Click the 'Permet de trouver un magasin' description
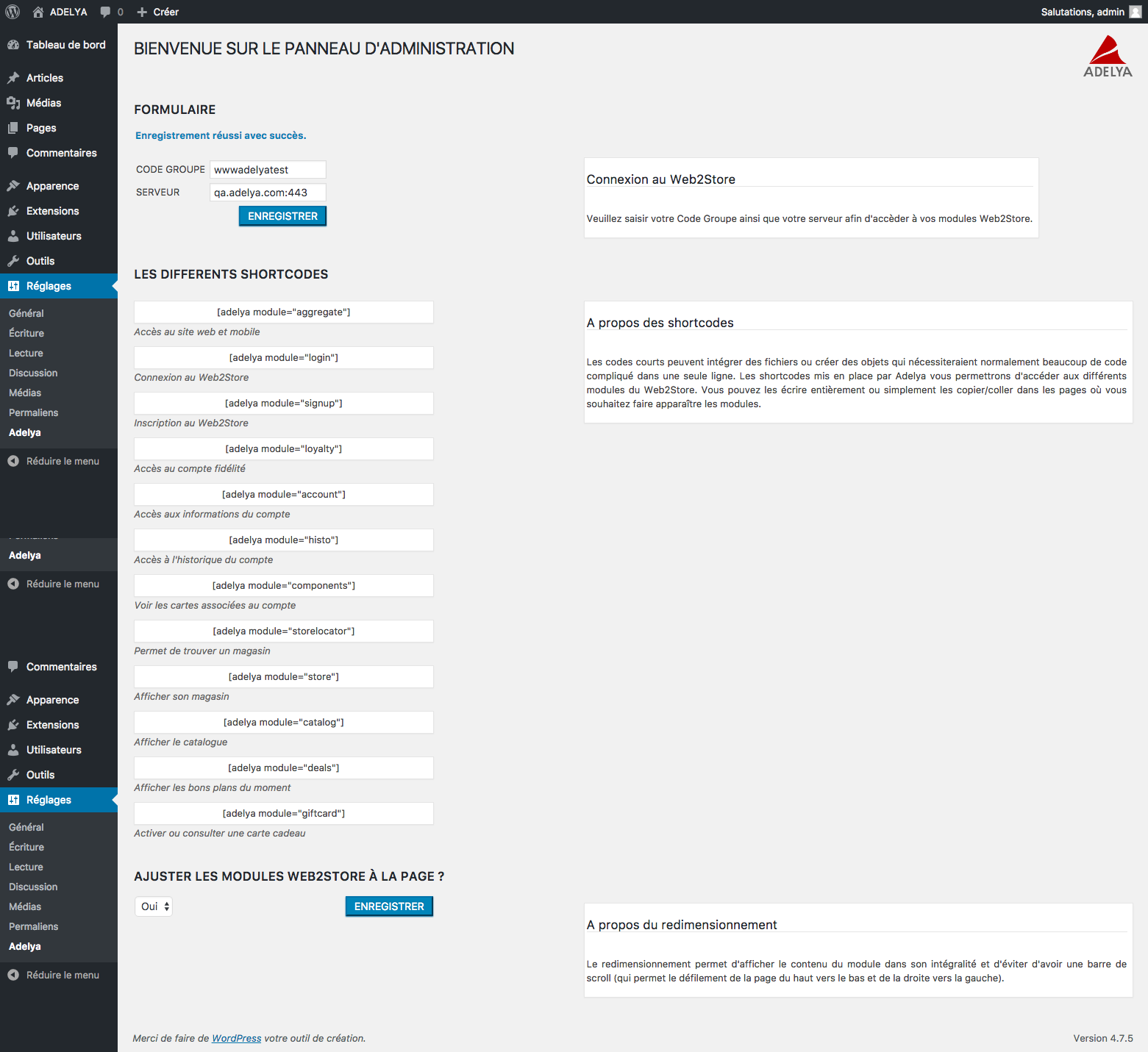 click(202, 651)
